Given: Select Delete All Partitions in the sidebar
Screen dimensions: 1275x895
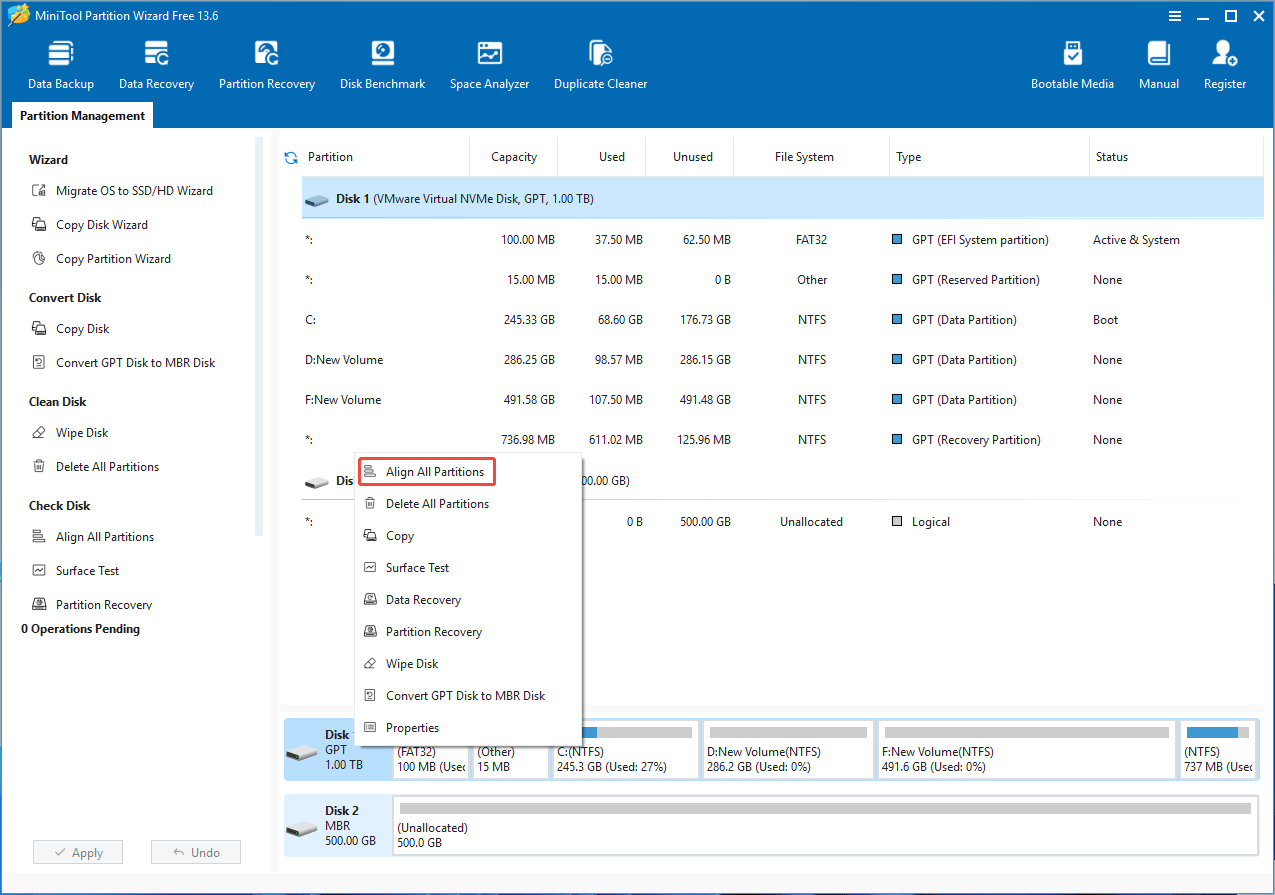Looking at the screenshot, I should coord(95,467).
